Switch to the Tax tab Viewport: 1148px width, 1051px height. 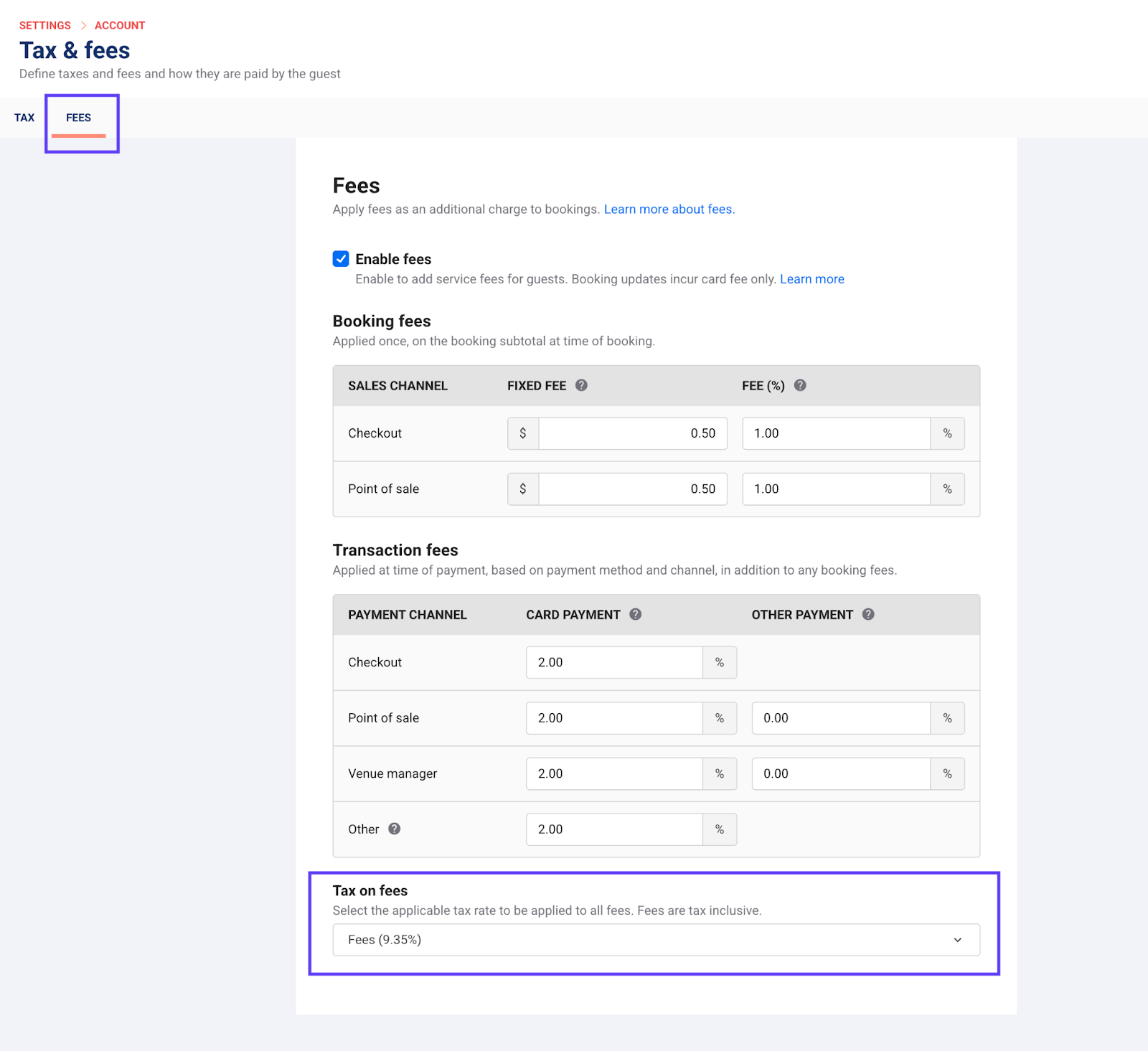click(x=24, y=118)
